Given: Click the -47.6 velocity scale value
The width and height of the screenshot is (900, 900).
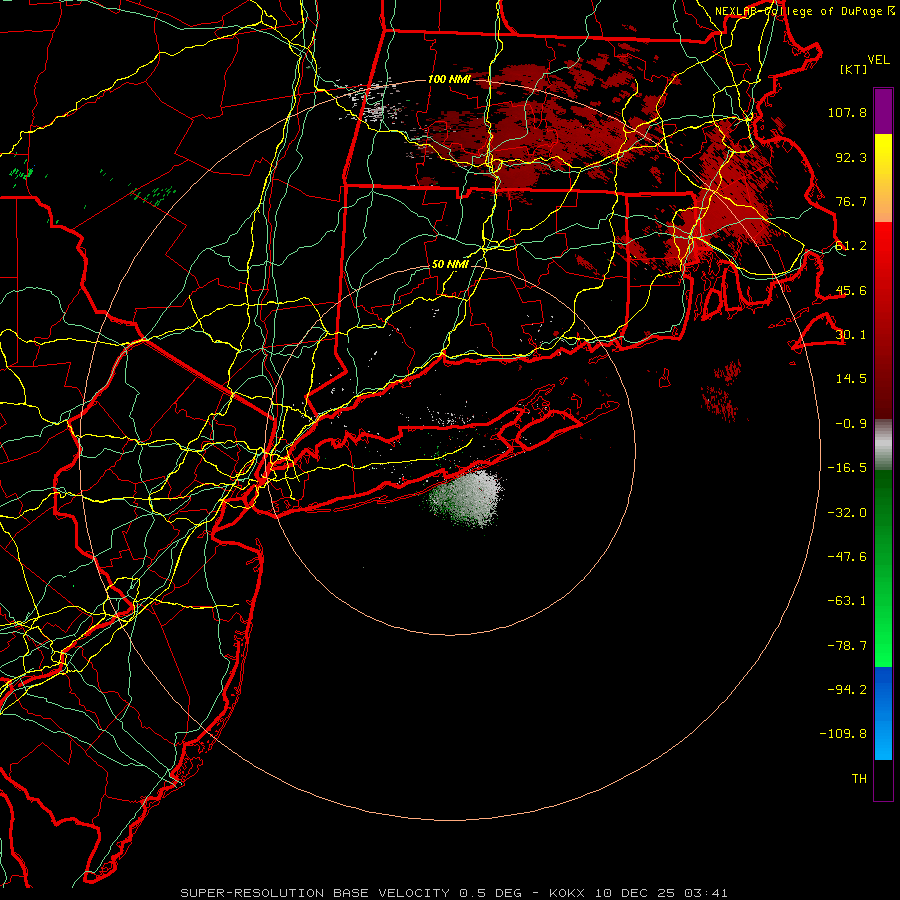Looking at the screenshot, I should point(847,557).
